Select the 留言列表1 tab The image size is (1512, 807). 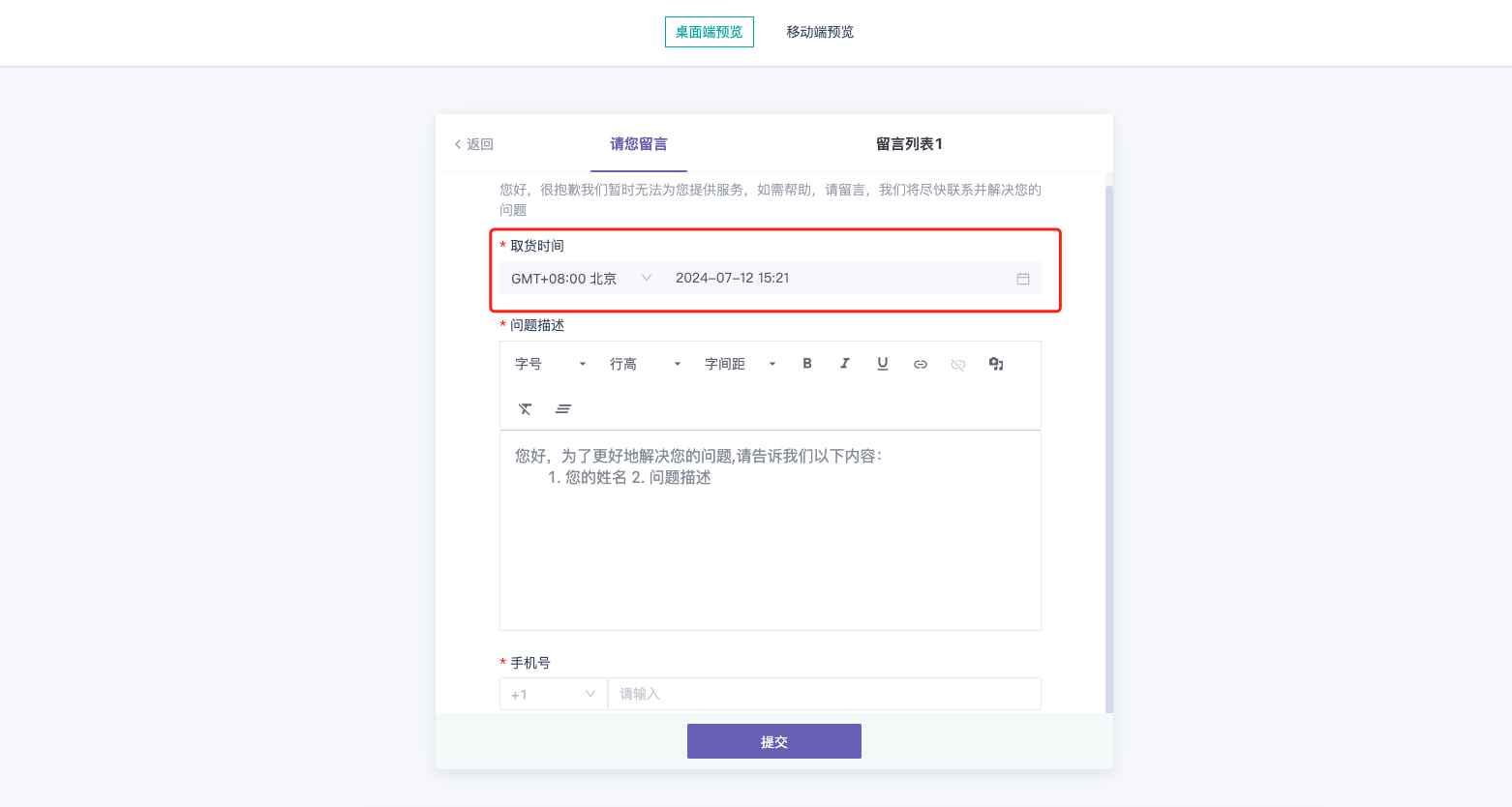[909, 144]
